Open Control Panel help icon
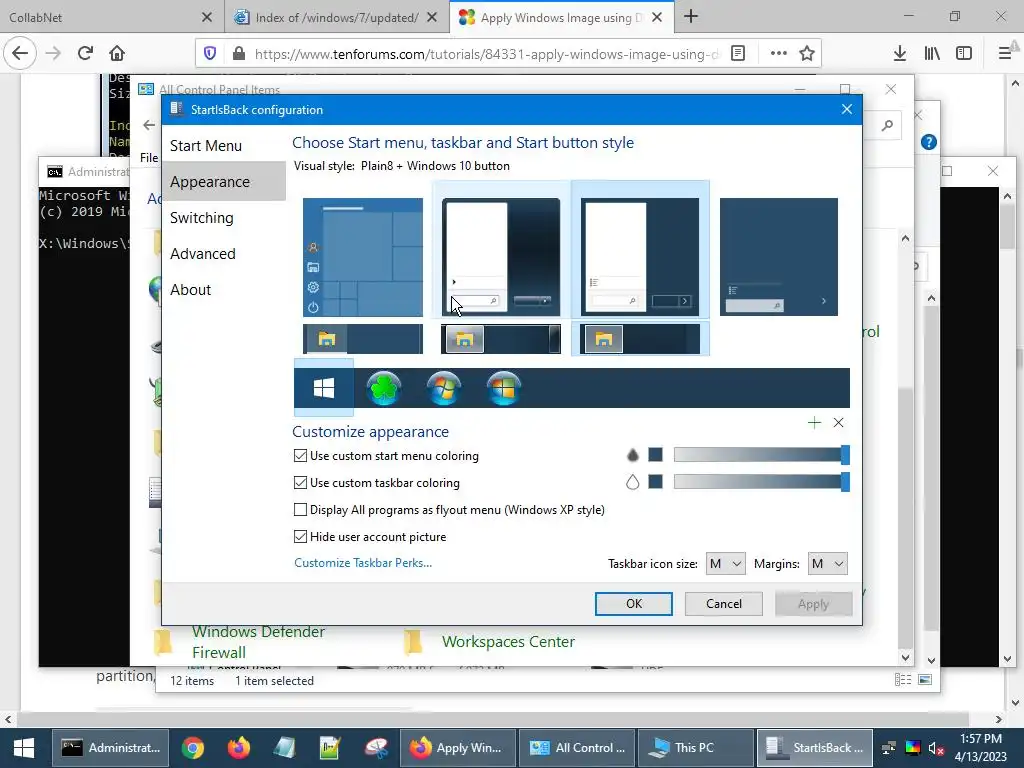This screenshot has height=768, width=1024. (x=929, y=142)
